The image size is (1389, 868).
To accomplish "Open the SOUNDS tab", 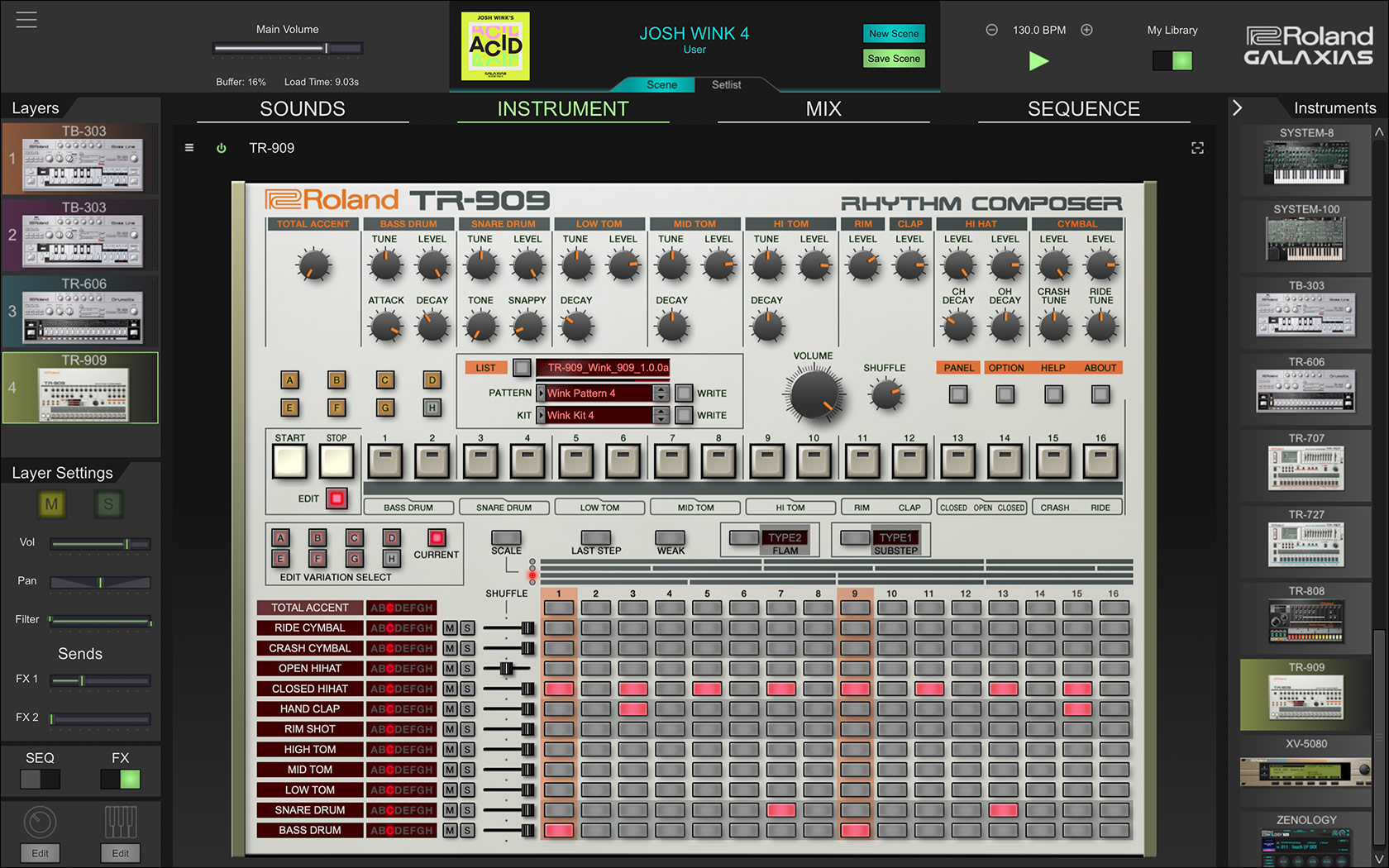I will click(x=303, y=108).
